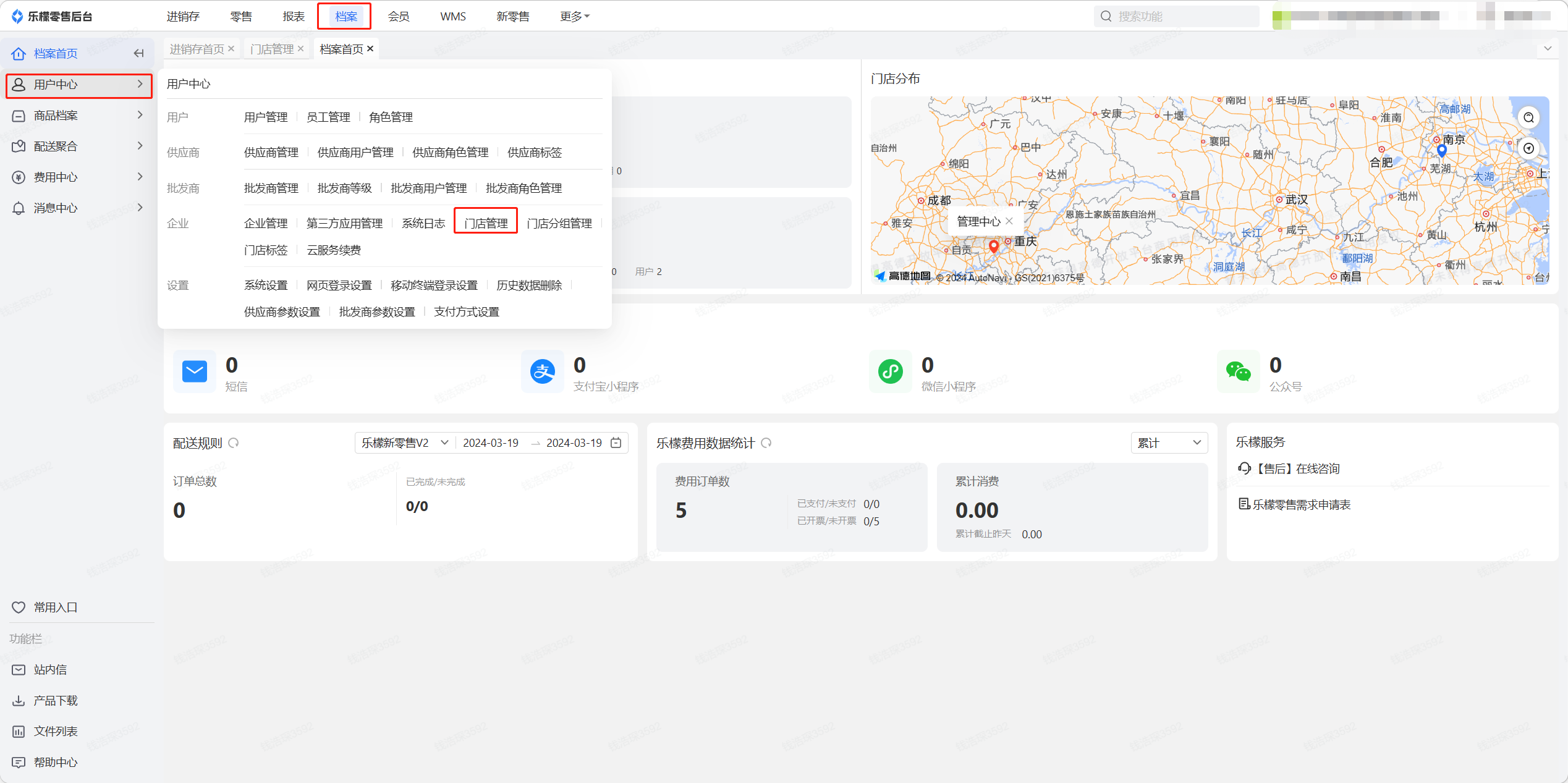1568x783 pixels.
Task: Open the date range calendar icon
Action: pyautogui.click(x=616, y=443)
